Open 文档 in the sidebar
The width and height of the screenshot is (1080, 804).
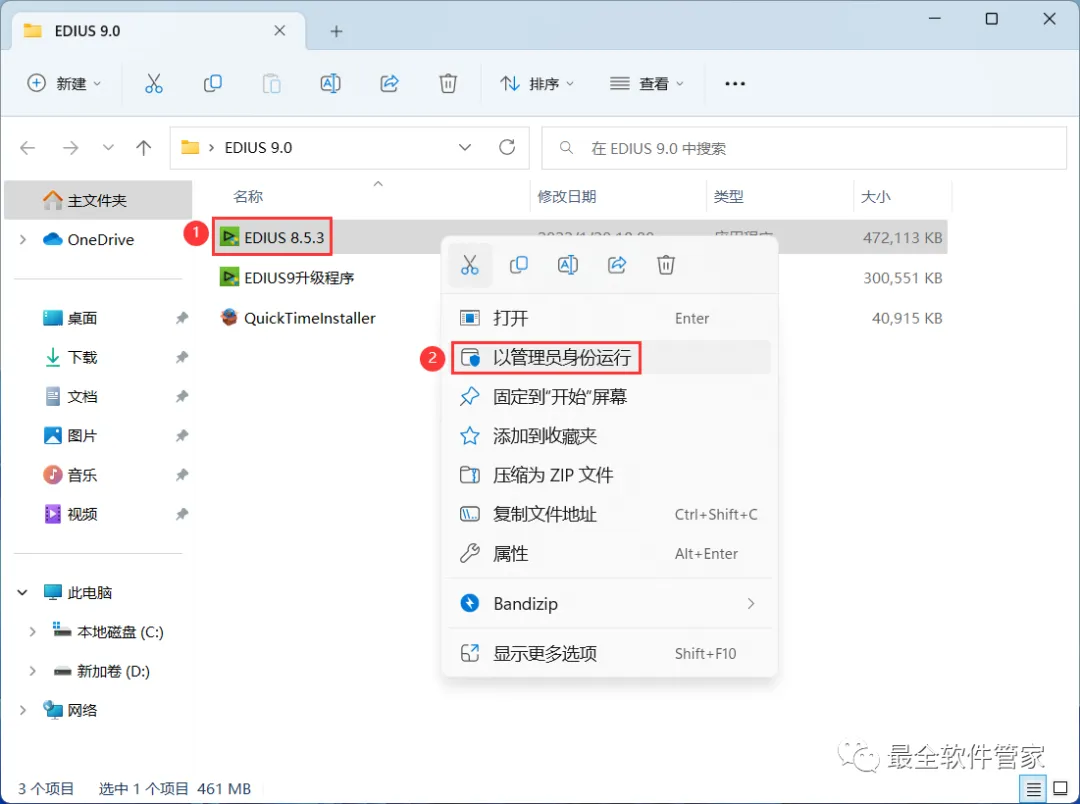pos(82,397)
